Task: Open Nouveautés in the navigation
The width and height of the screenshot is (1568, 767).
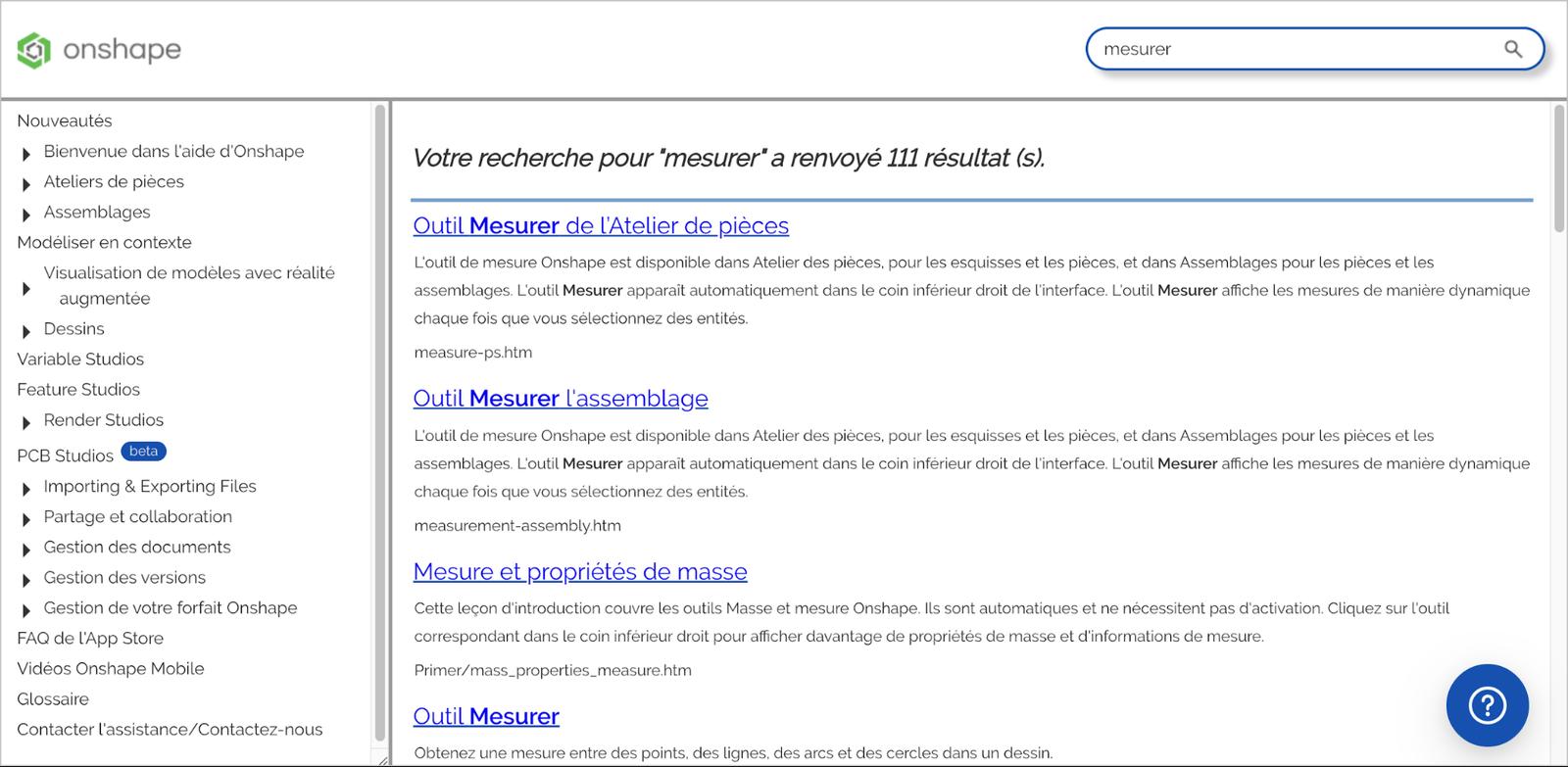Action: (x=65, y=120)
